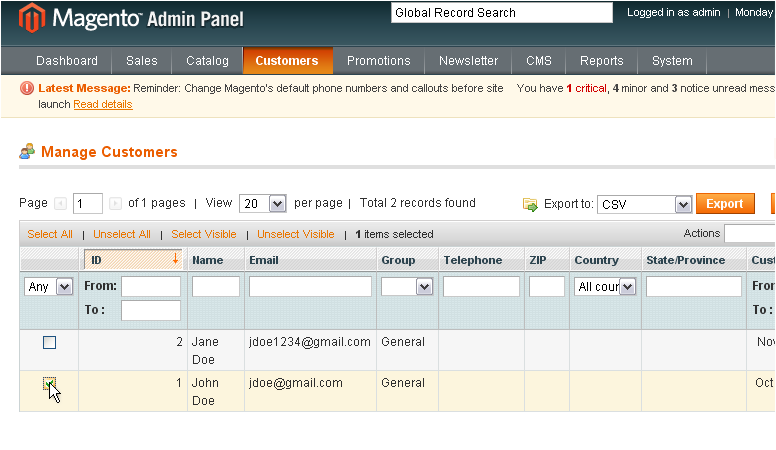The width and height of the screenshot is (776, 450).
Task: Open the Sales menu
Action: pyautogui.click(x=142, y=61)
